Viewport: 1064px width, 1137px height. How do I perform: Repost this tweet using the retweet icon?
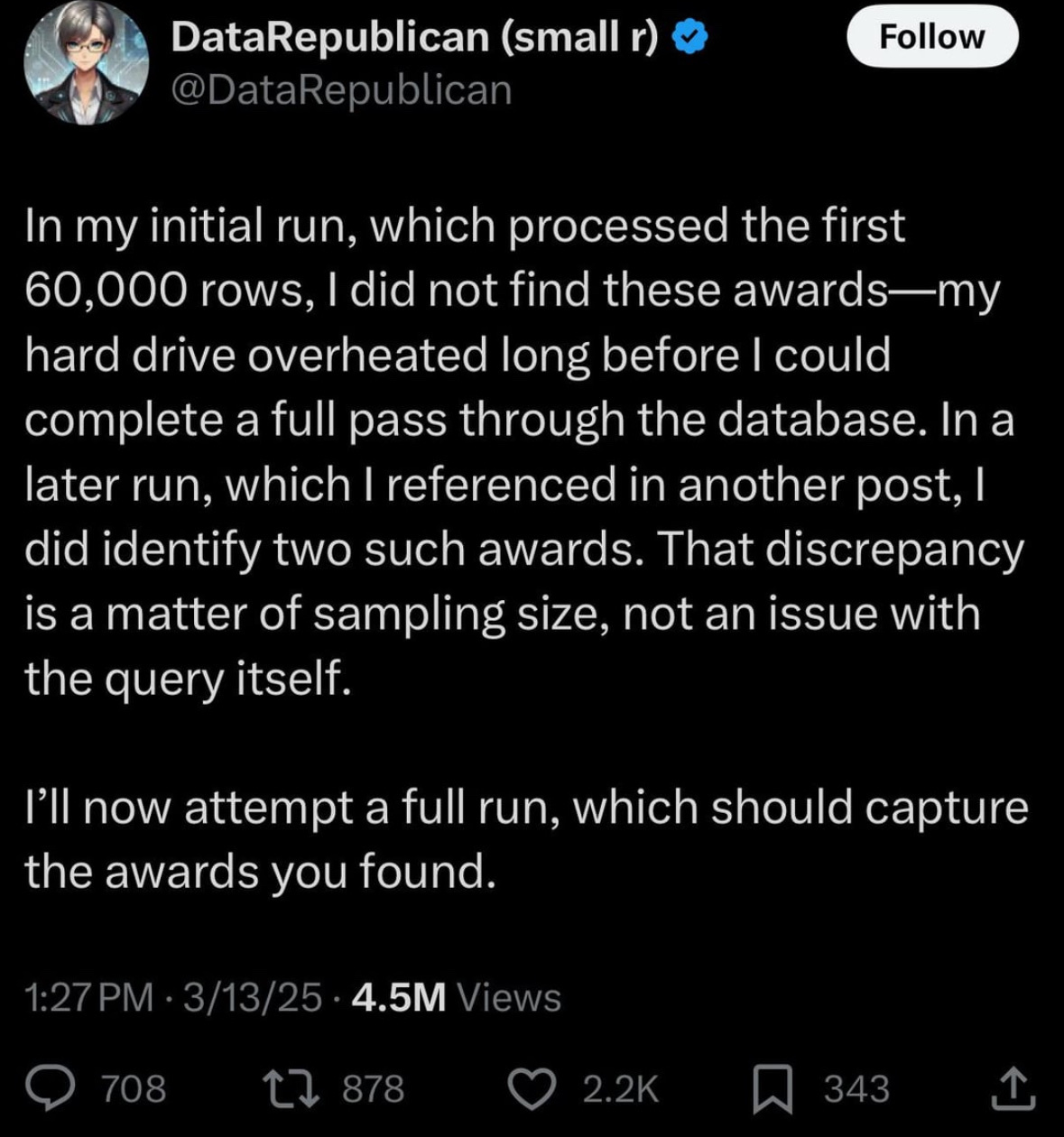point(295,1087)
